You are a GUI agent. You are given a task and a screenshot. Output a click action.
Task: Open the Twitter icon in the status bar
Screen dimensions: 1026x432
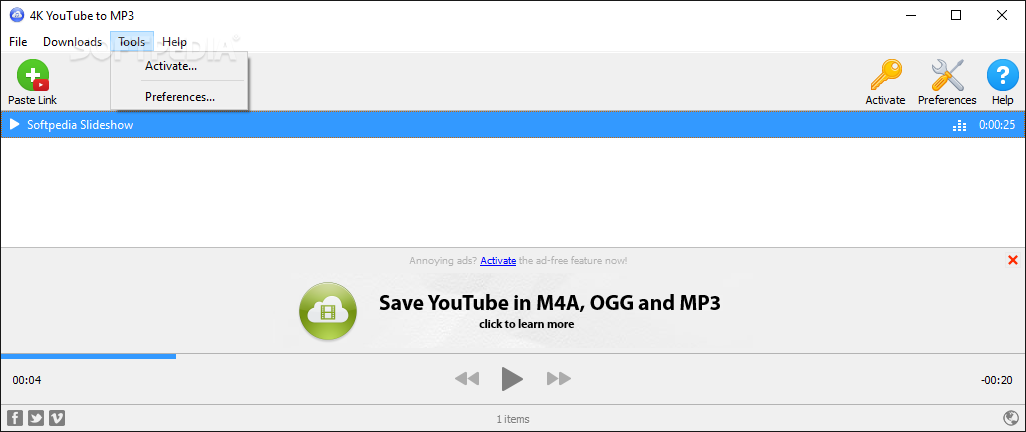pyautogui.click(x=36, y=418)
